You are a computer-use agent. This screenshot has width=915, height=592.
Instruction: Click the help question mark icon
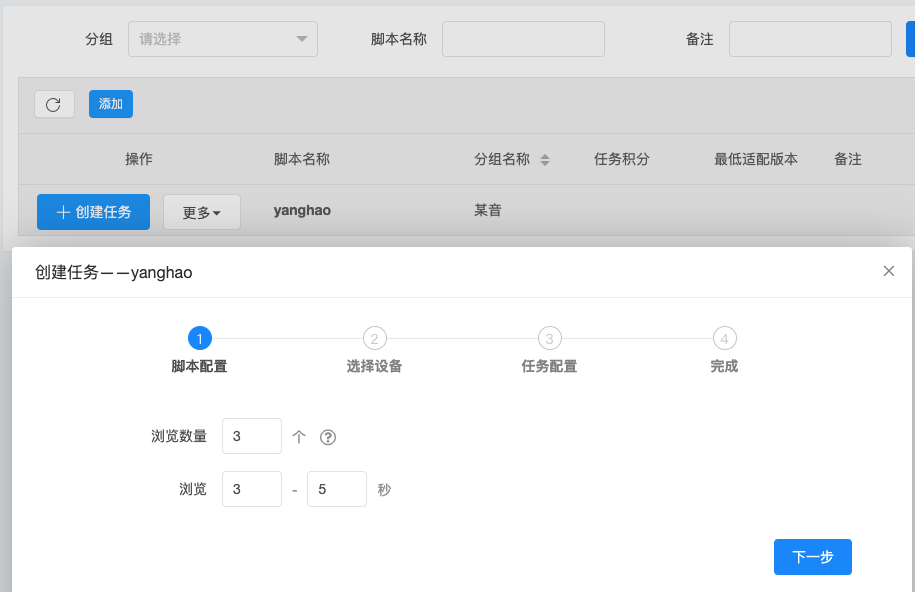327,437
